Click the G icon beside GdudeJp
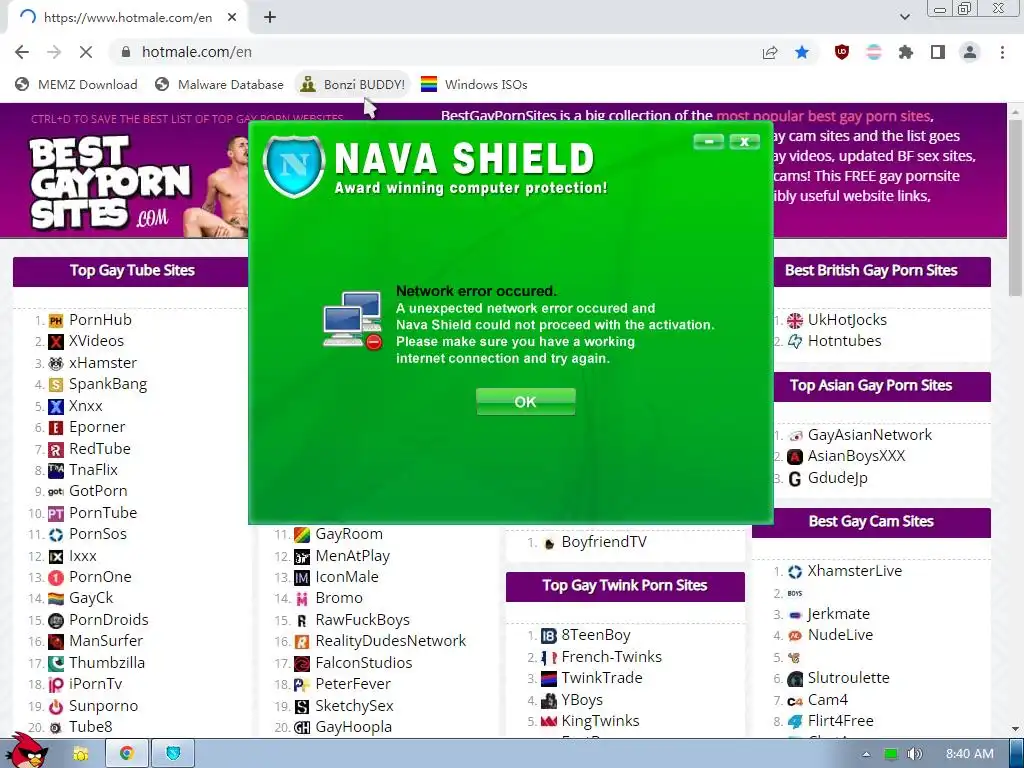This screenshot has width=1024, height=768. [795, 479]
